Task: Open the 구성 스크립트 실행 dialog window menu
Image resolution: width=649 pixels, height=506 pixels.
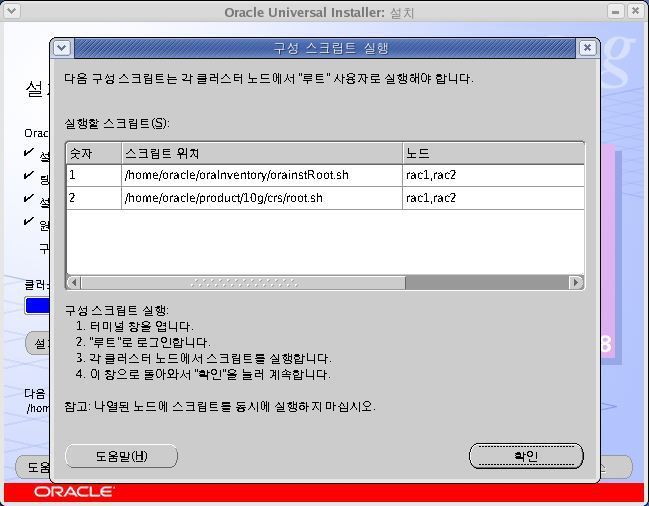Action: tap(62, 48)
